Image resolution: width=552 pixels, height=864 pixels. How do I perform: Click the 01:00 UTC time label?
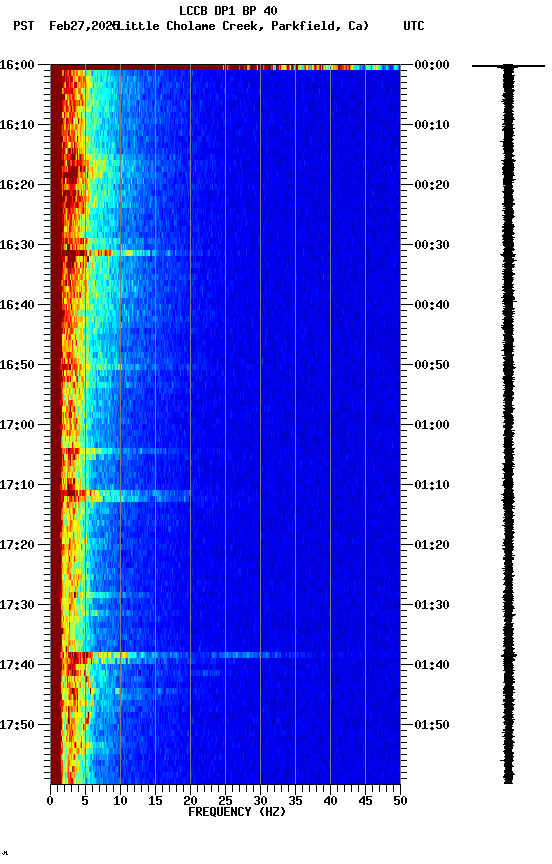click(432, 425)
